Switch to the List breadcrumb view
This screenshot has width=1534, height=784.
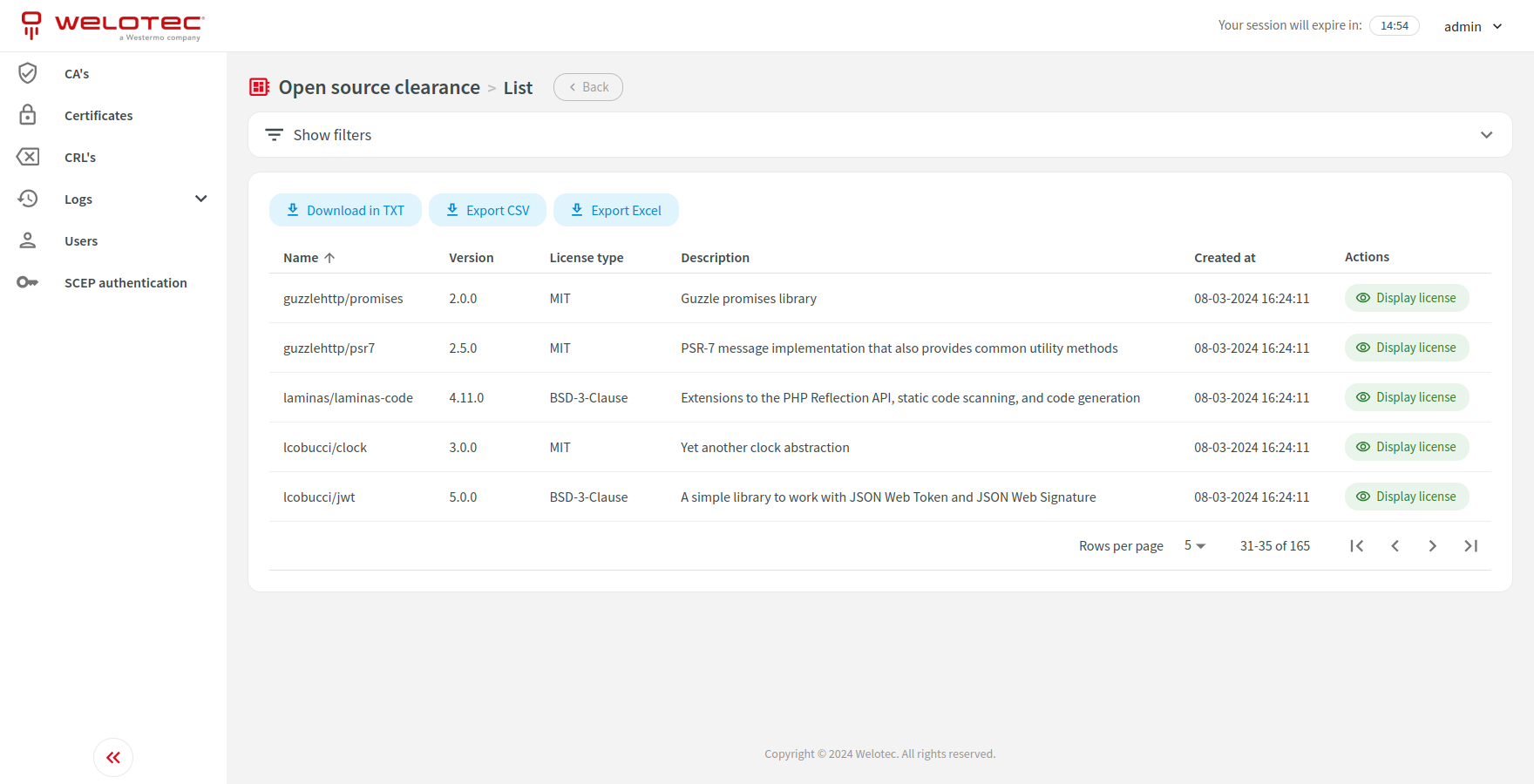pyautogui.click(x=518, y=87)
